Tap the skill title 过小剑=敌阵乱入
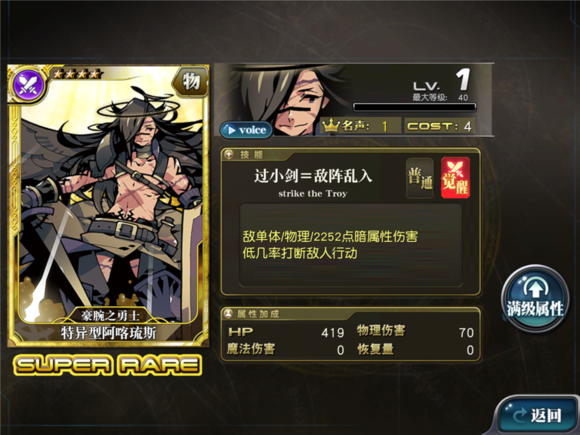The width and height of the screenshot is (580, 435). pyautogui.click(x=313, y=176)
